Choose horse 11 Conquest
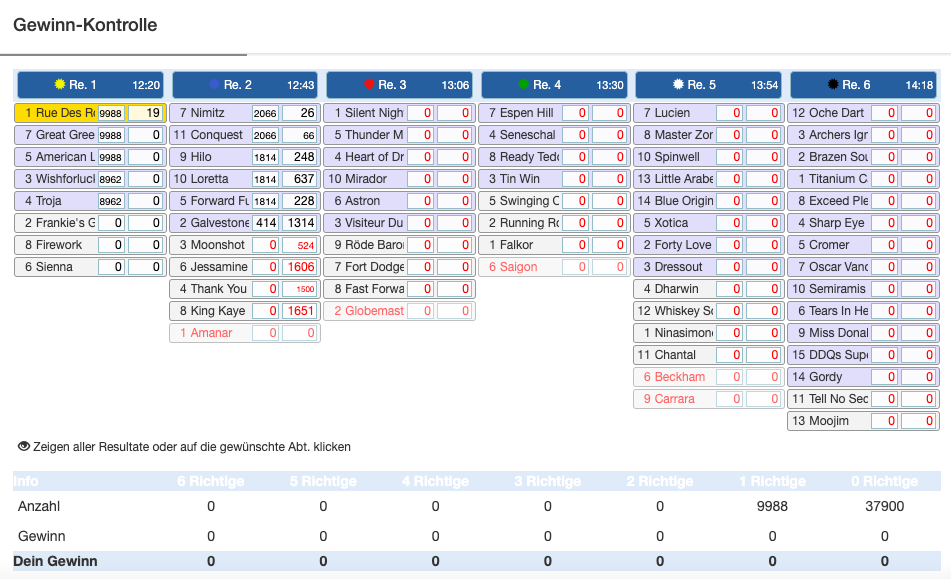 (245, 135)
